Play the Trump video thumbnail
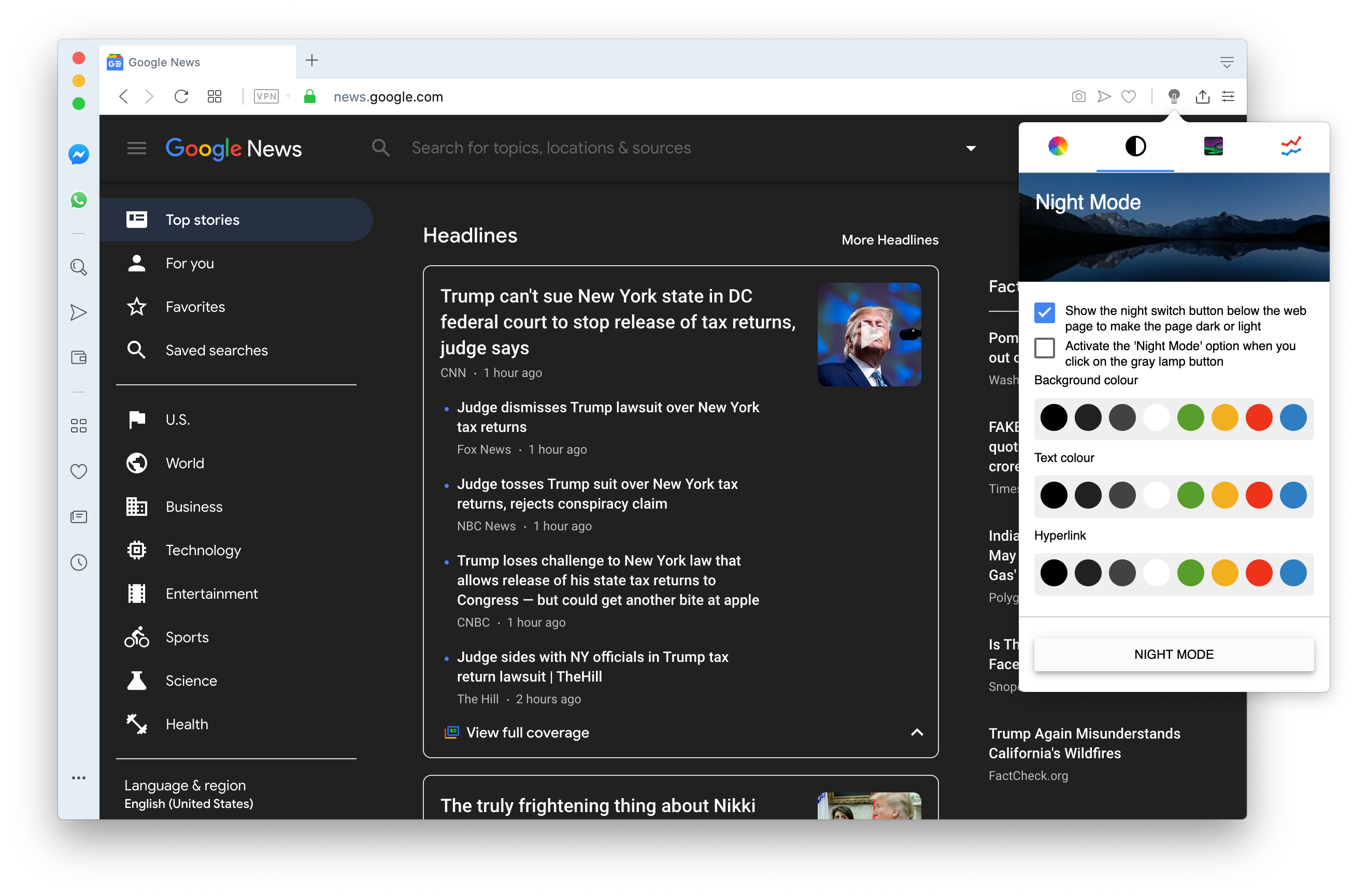1367x896 pixels. coord(870,334)
